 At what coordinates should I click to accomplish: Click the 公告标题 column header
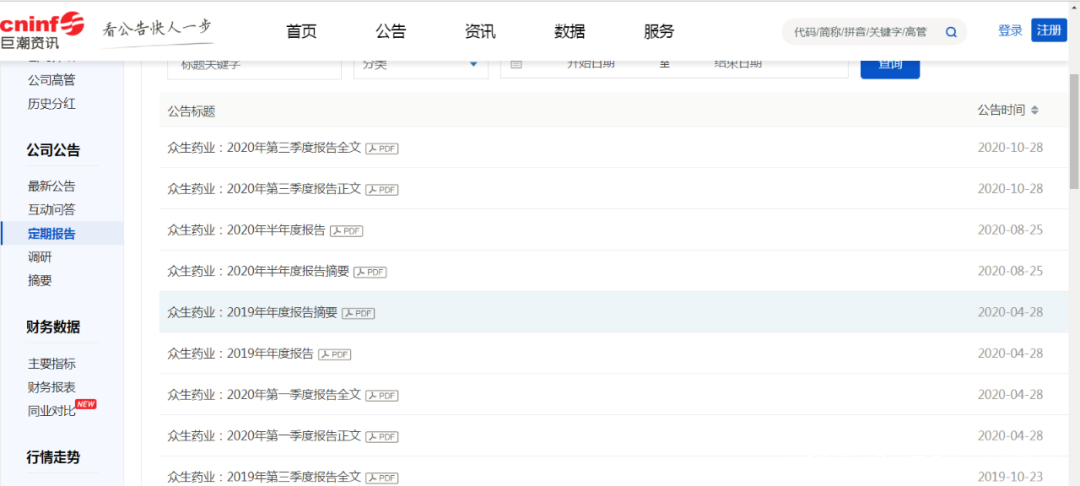(x=191, y=112)
